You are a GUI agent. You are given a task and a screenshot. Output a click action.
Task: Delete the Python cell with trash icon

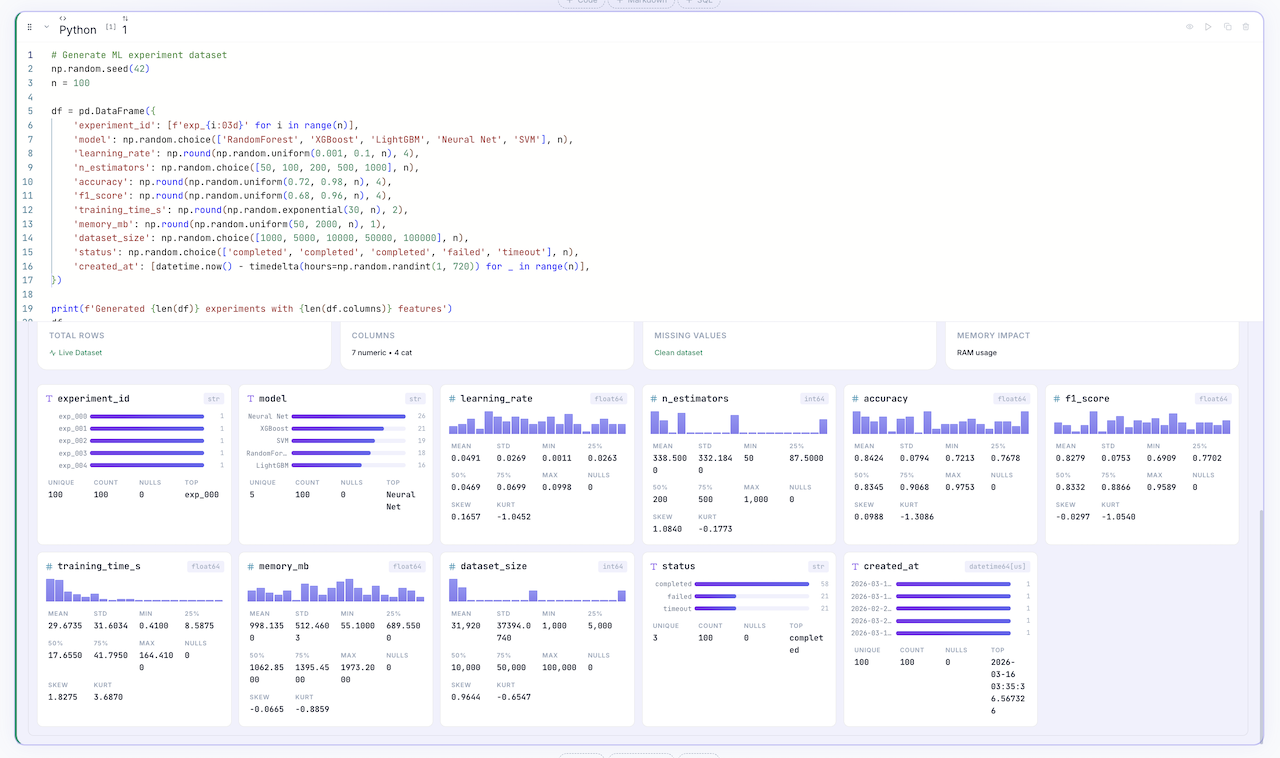point(1246,27)
